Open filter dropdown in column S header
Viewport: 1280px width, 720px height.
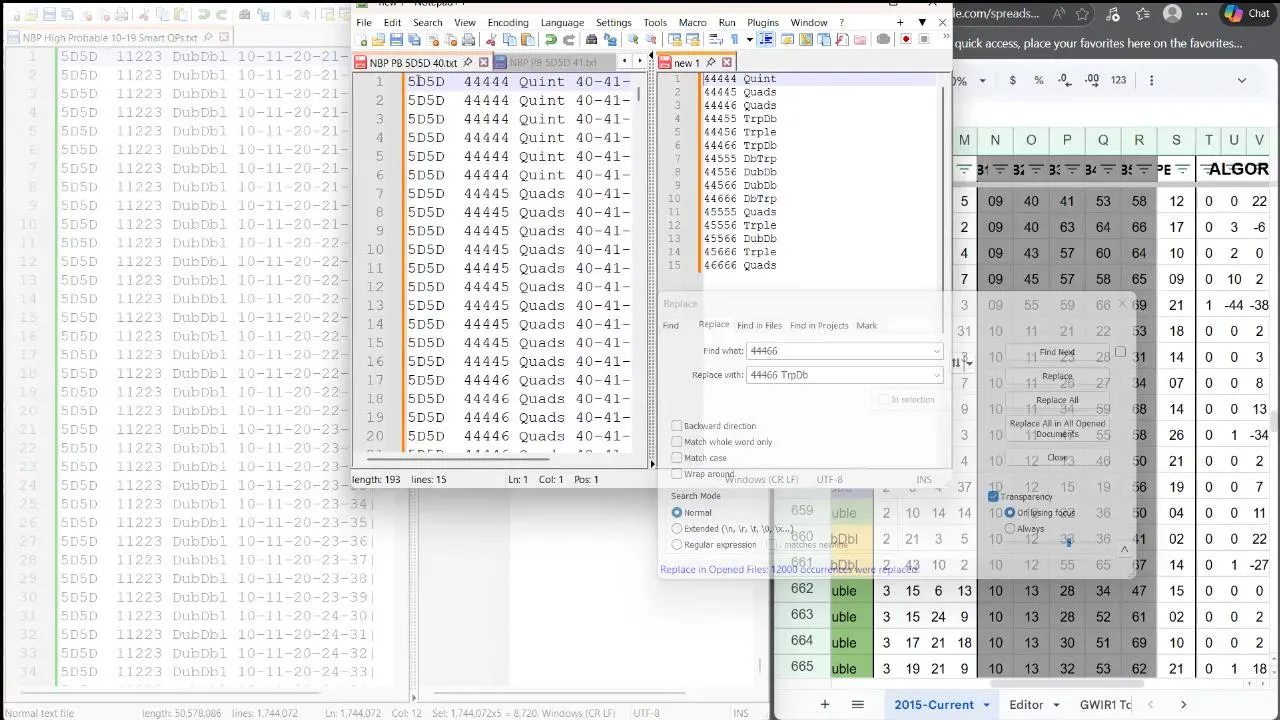coord(1183,169)
